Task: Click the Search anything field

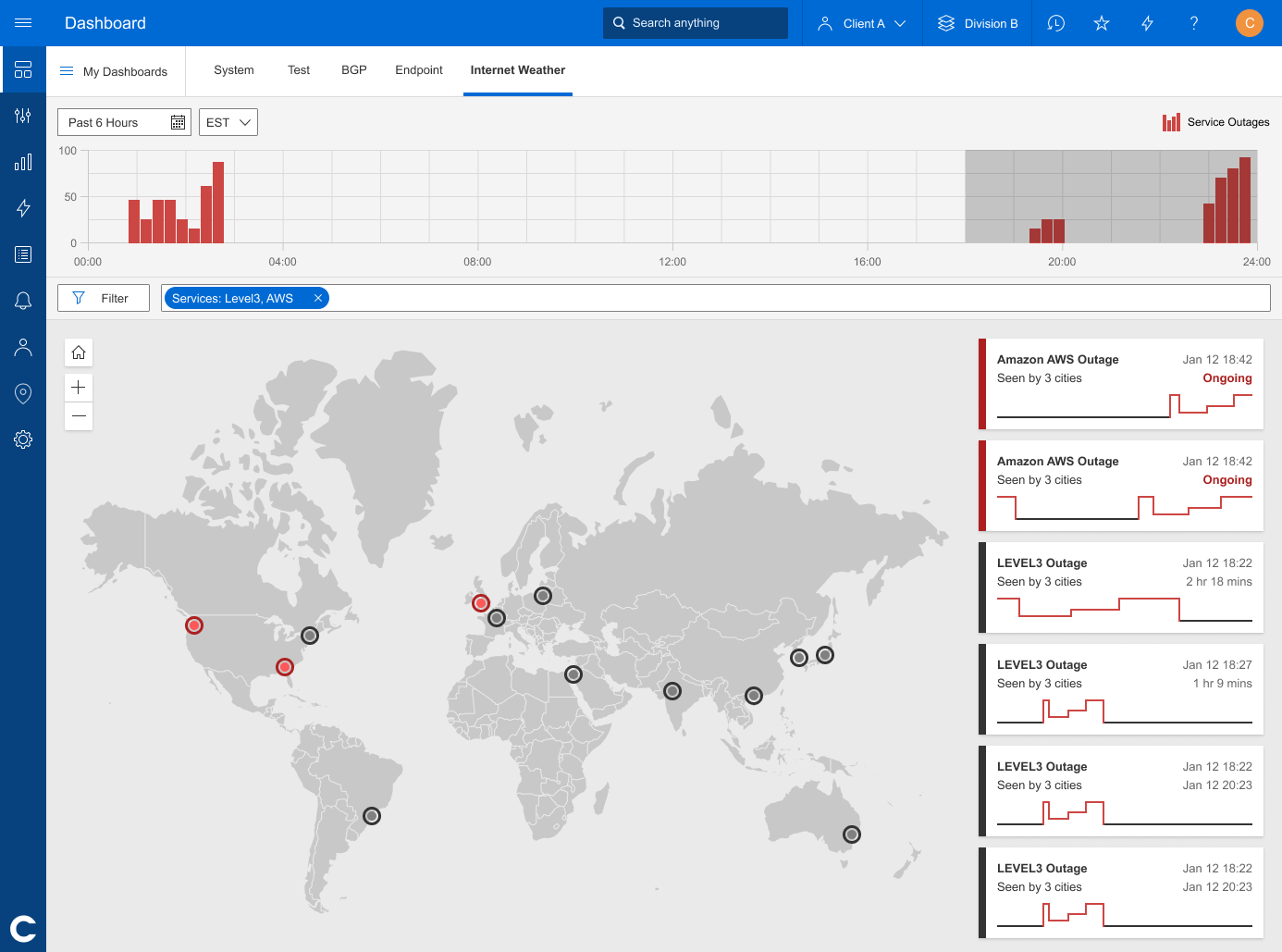Action: tap(696, 23)
